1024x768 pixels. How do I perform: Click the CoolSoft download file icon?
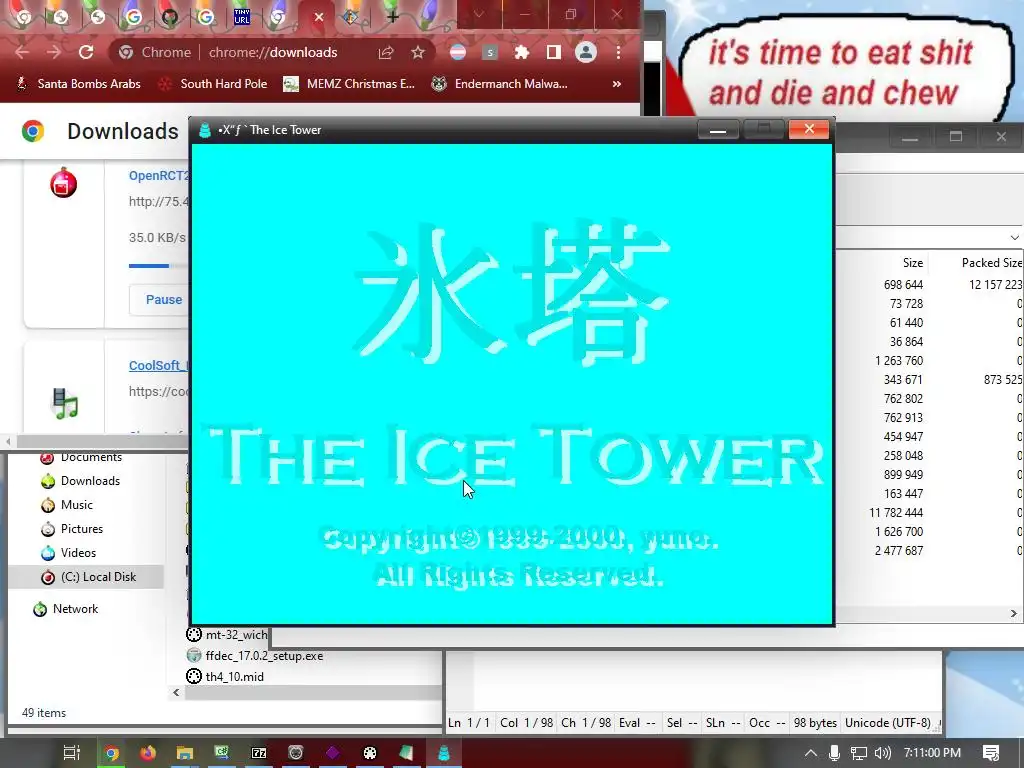[x=65, y=403]
